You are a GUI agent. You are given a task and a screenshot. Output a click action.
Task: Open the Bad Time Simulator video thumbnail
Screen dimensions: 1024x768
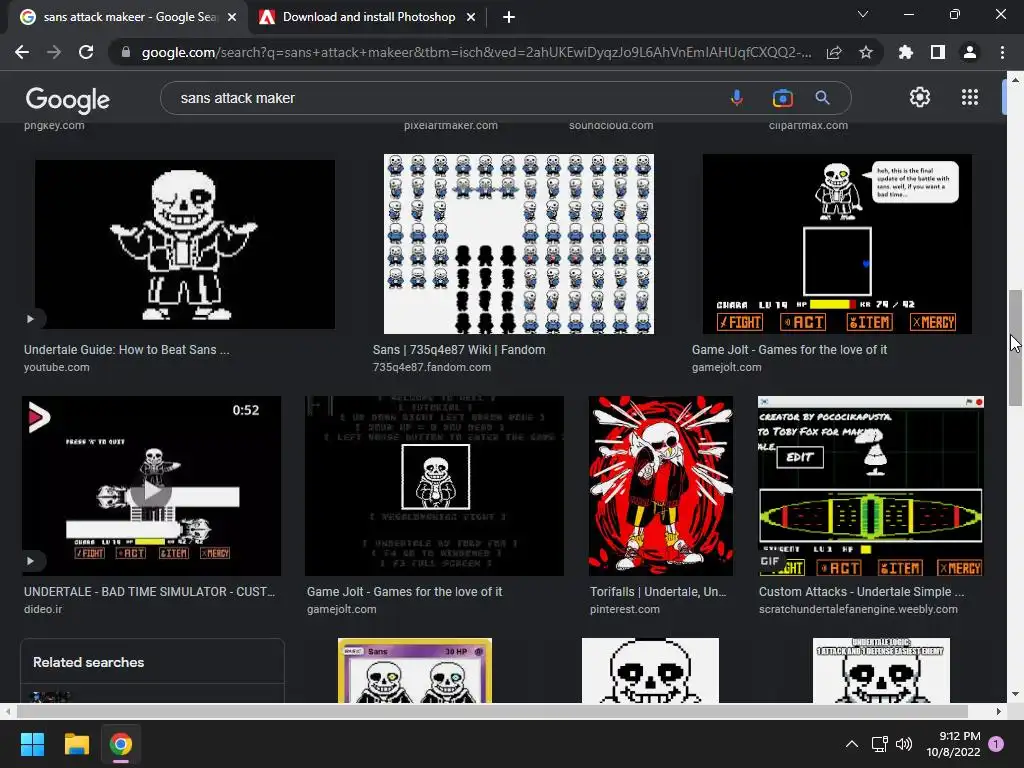coord(152,486)
